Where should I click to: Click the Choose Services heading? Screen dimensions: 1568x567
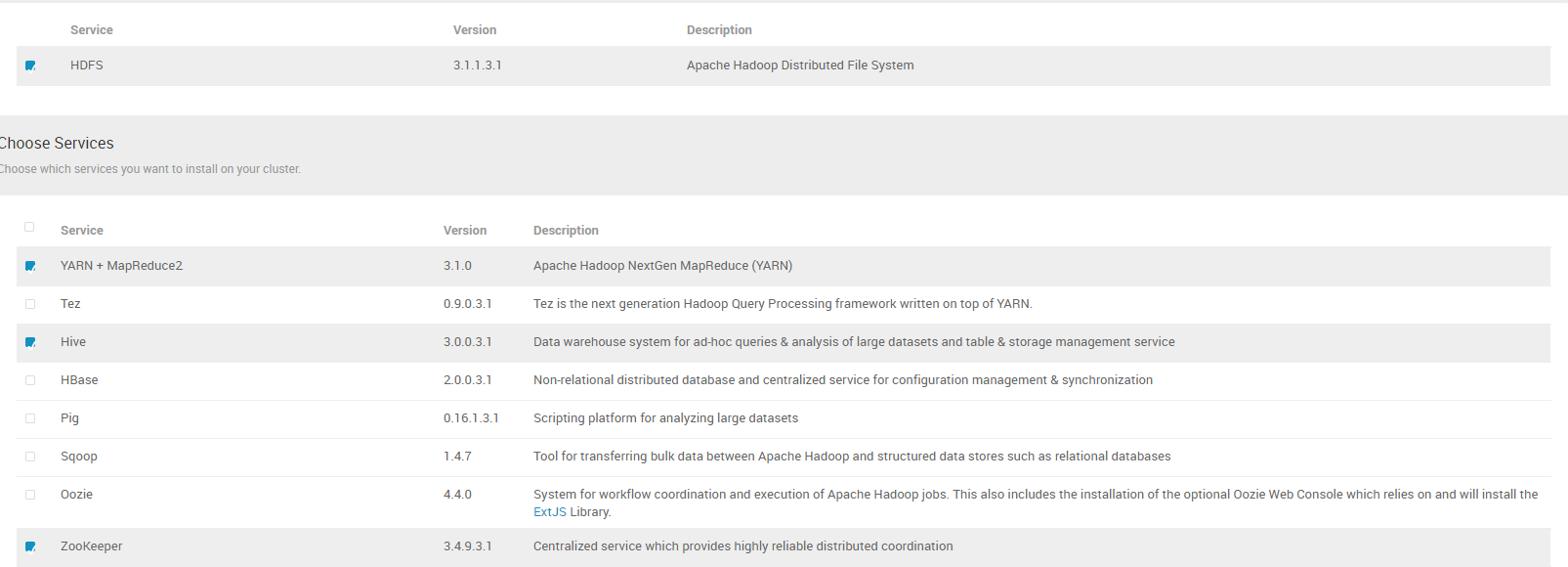pos(57,143)
